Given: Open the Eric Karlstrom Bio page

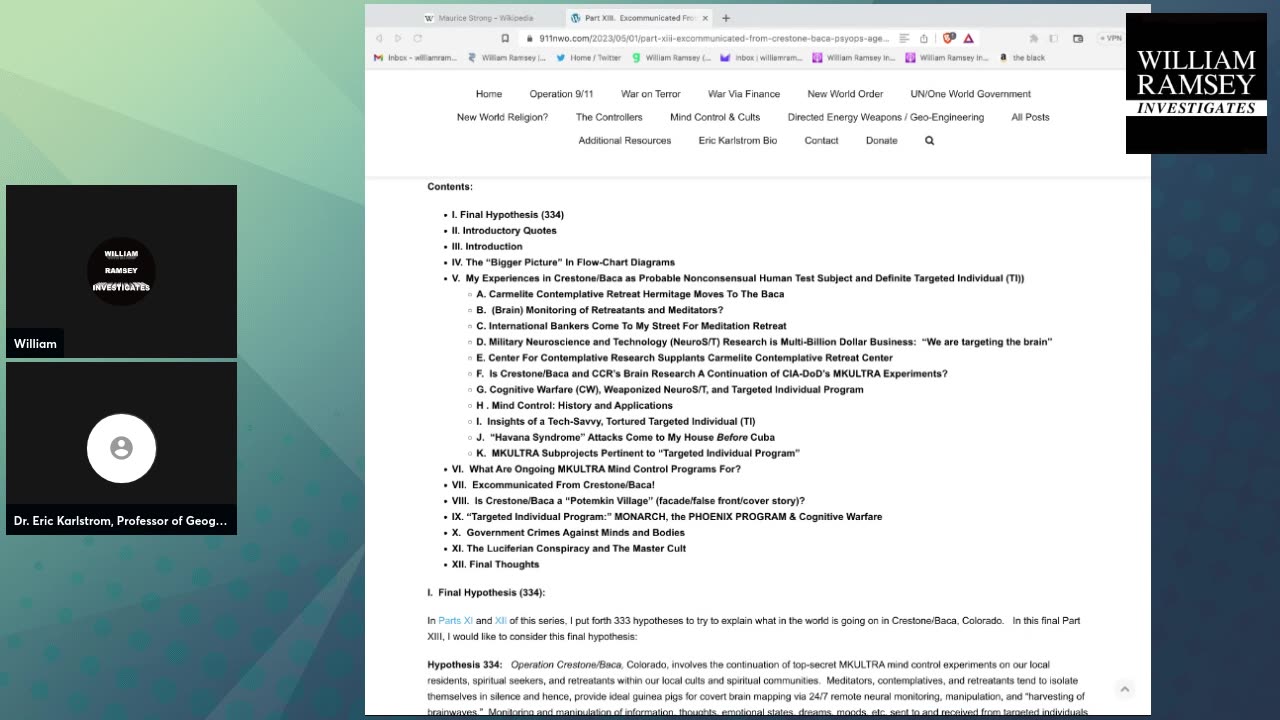Looking at the screenshot, I should pos(738,140).
